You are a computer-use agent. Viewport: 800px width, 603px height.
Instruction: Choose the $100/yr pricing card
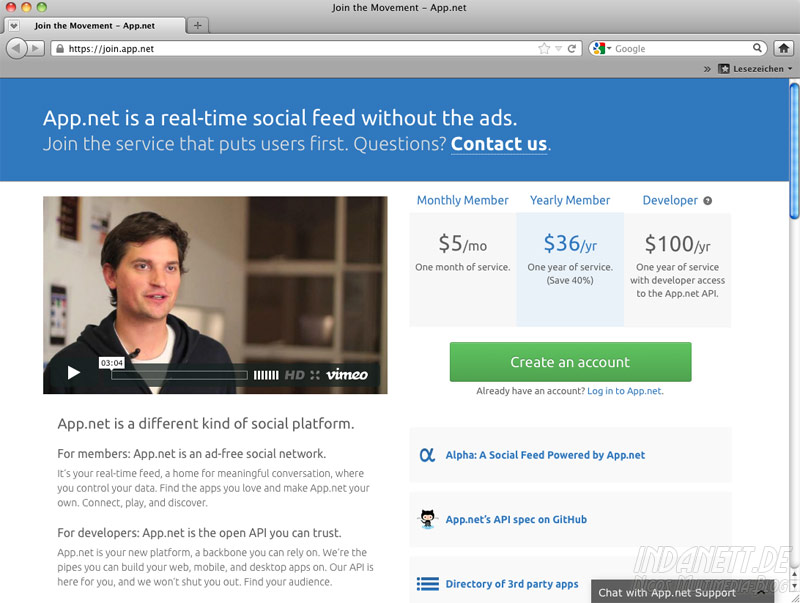(677, 269)
